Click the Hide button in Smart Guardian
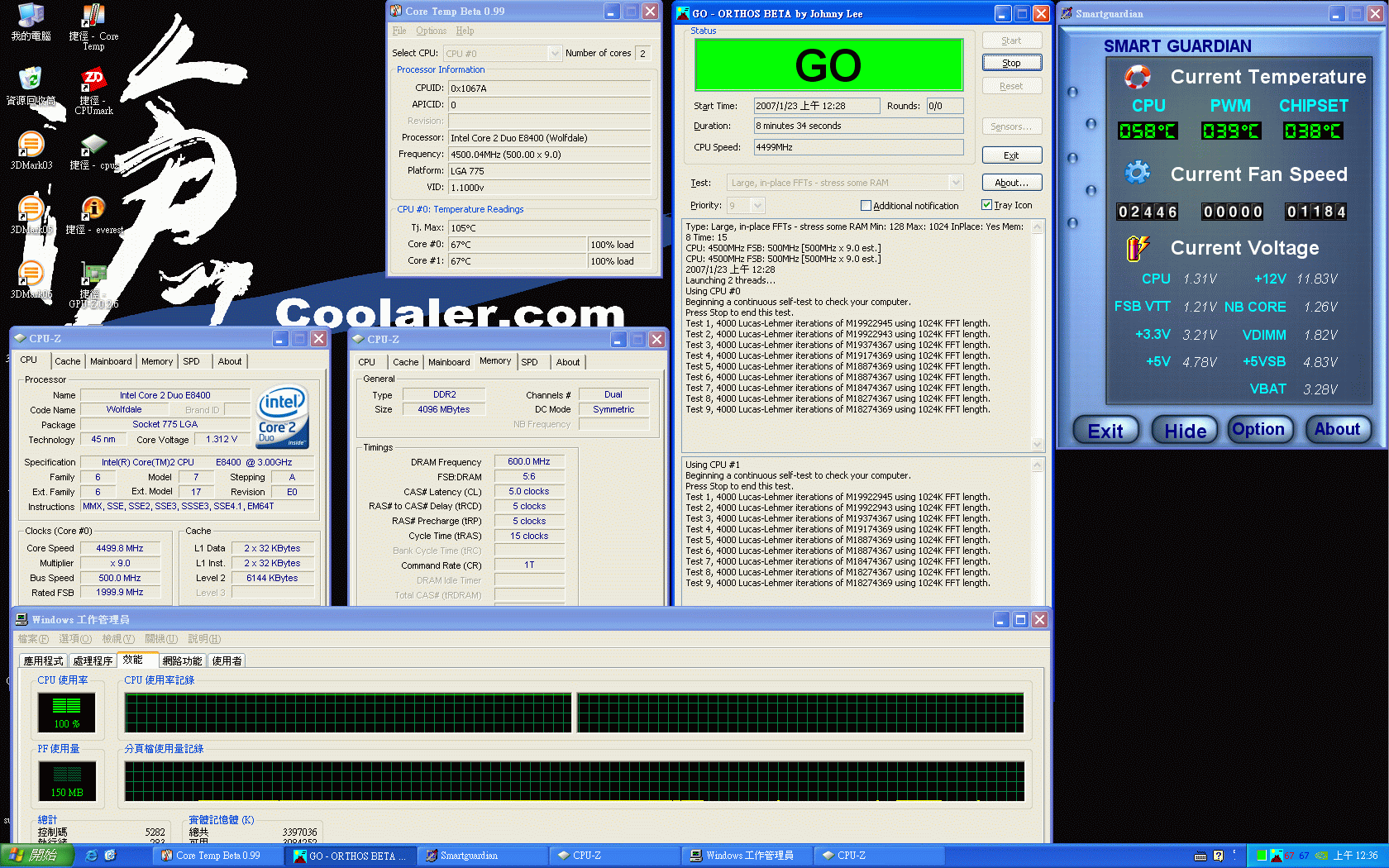Image resolution: width=1389 pixels, height=868 pixels. (1185, 431)
